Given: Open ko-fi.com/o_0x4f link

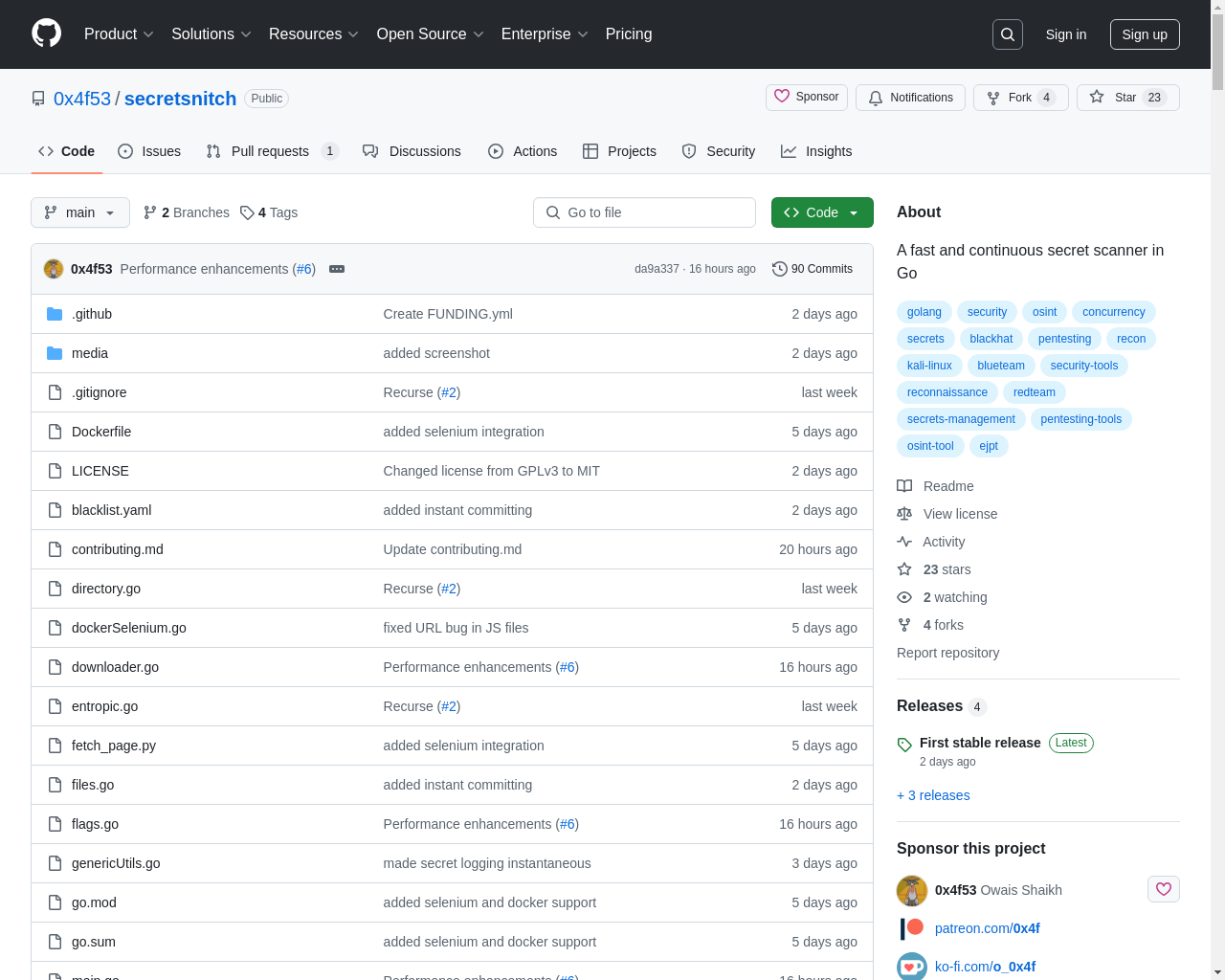Looking at the screenshot, I should 985,967.
